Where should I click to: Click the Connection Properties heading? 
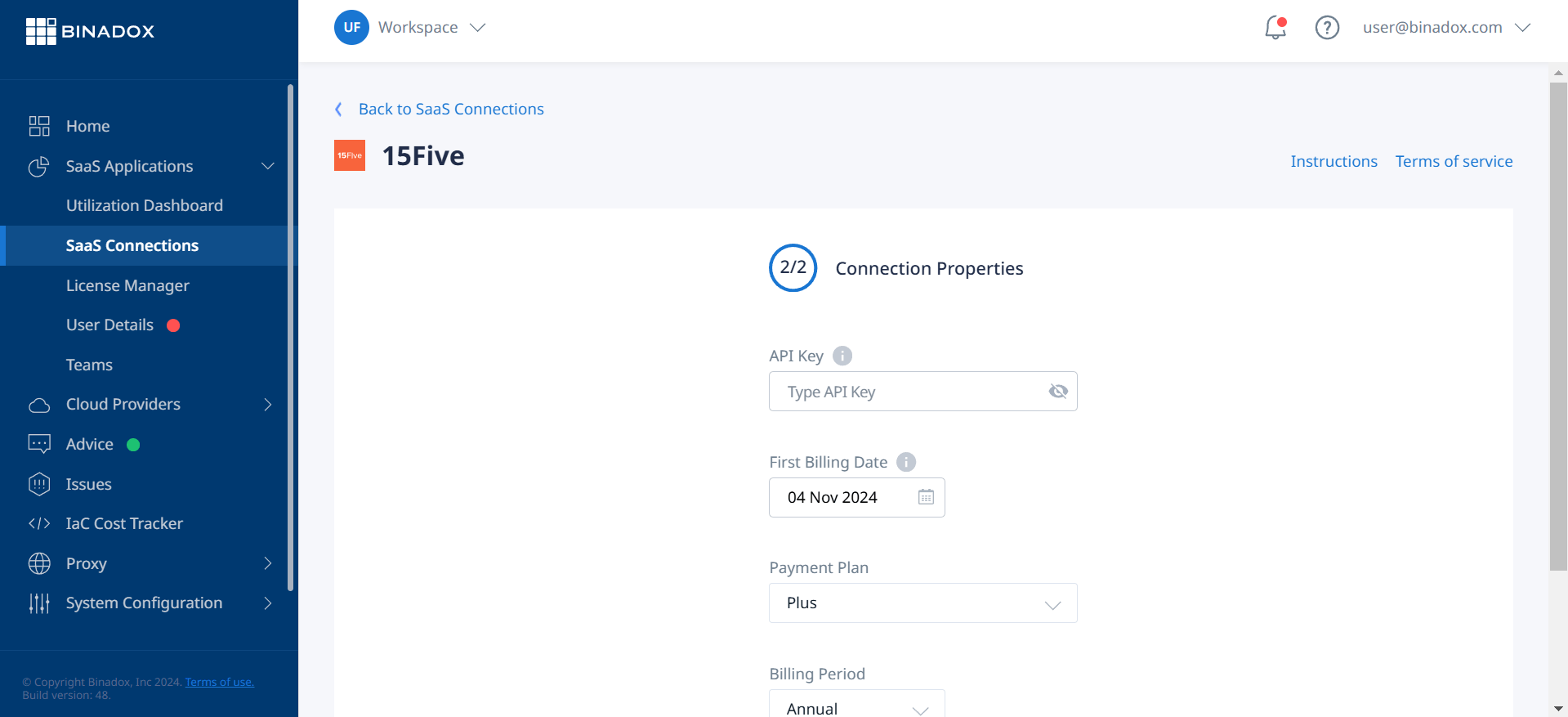click(x=929, y=268)
